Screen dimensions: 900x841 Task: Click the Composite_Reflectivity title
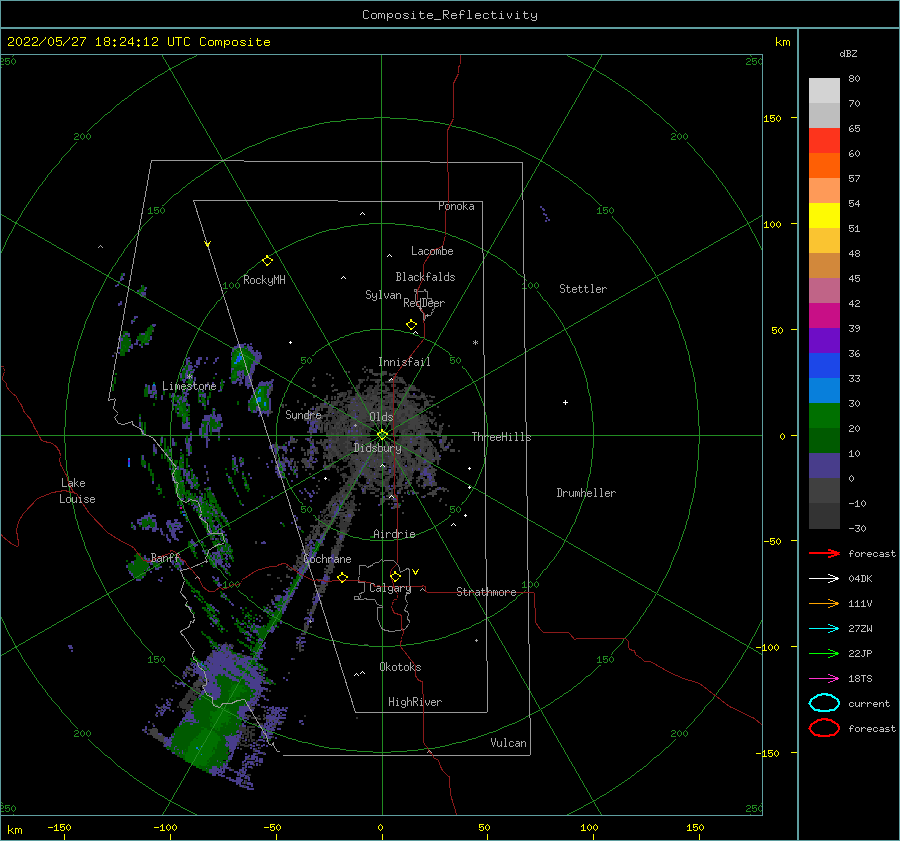click(x=450, y=15)
